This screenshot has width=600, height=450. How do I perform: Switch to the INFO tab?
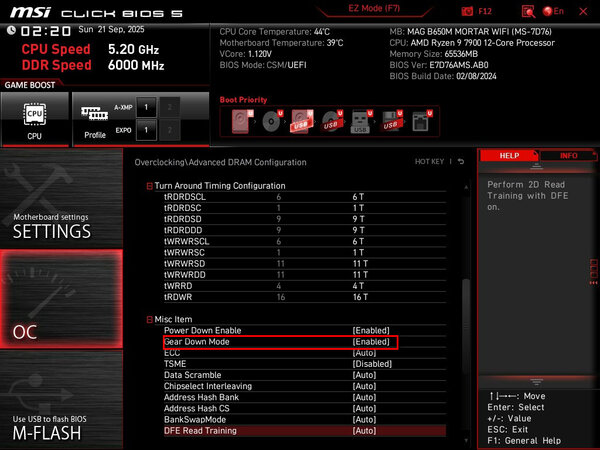(568, 156)
